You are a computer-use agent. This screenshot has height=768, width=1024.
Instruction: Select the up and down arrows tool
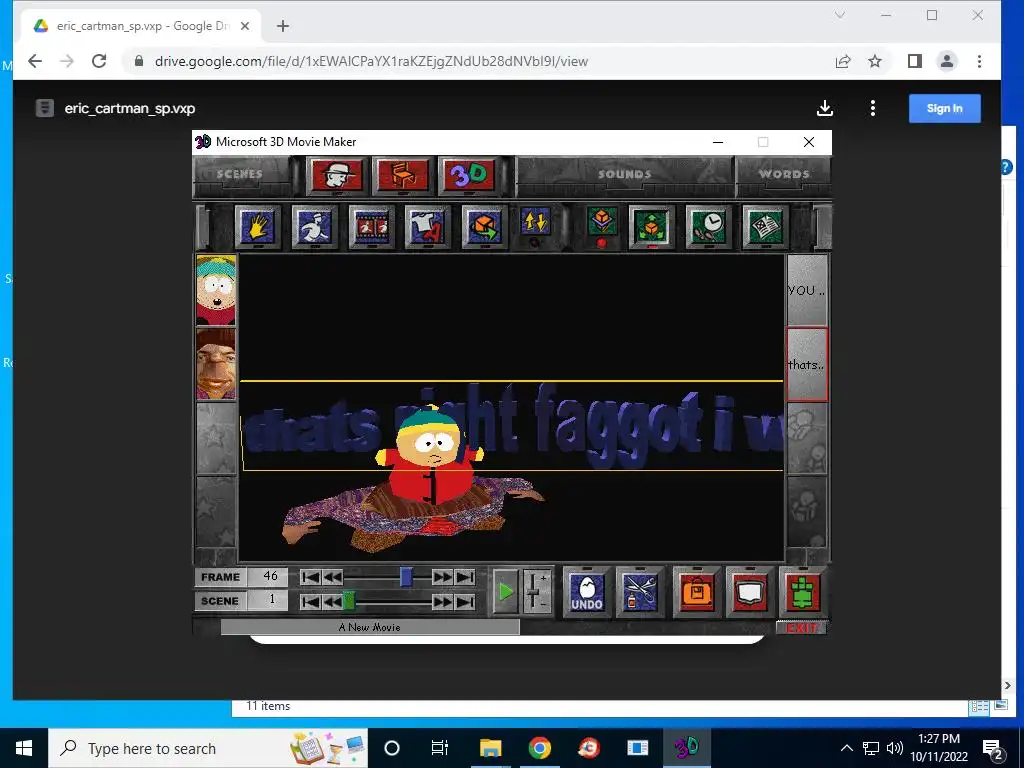point(535,222)
